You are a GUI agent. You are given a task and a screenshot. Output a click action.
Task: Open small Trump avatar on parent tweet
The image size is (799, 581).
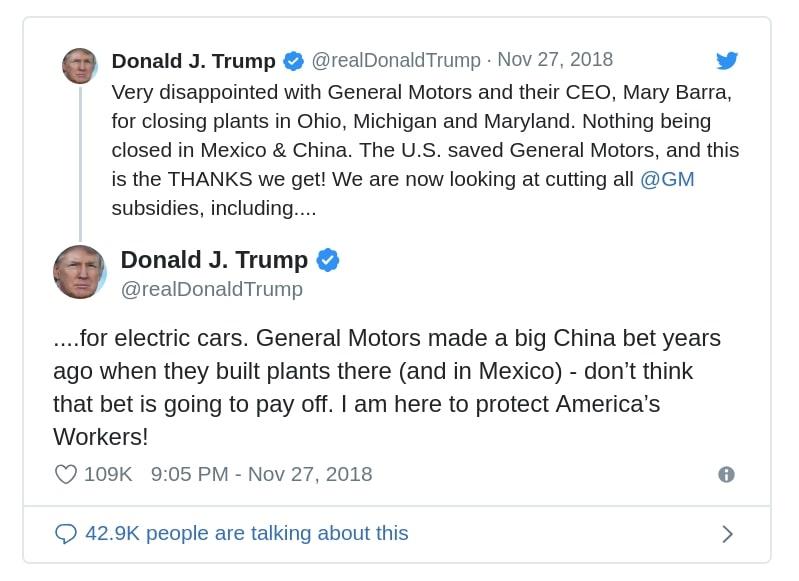79,66
